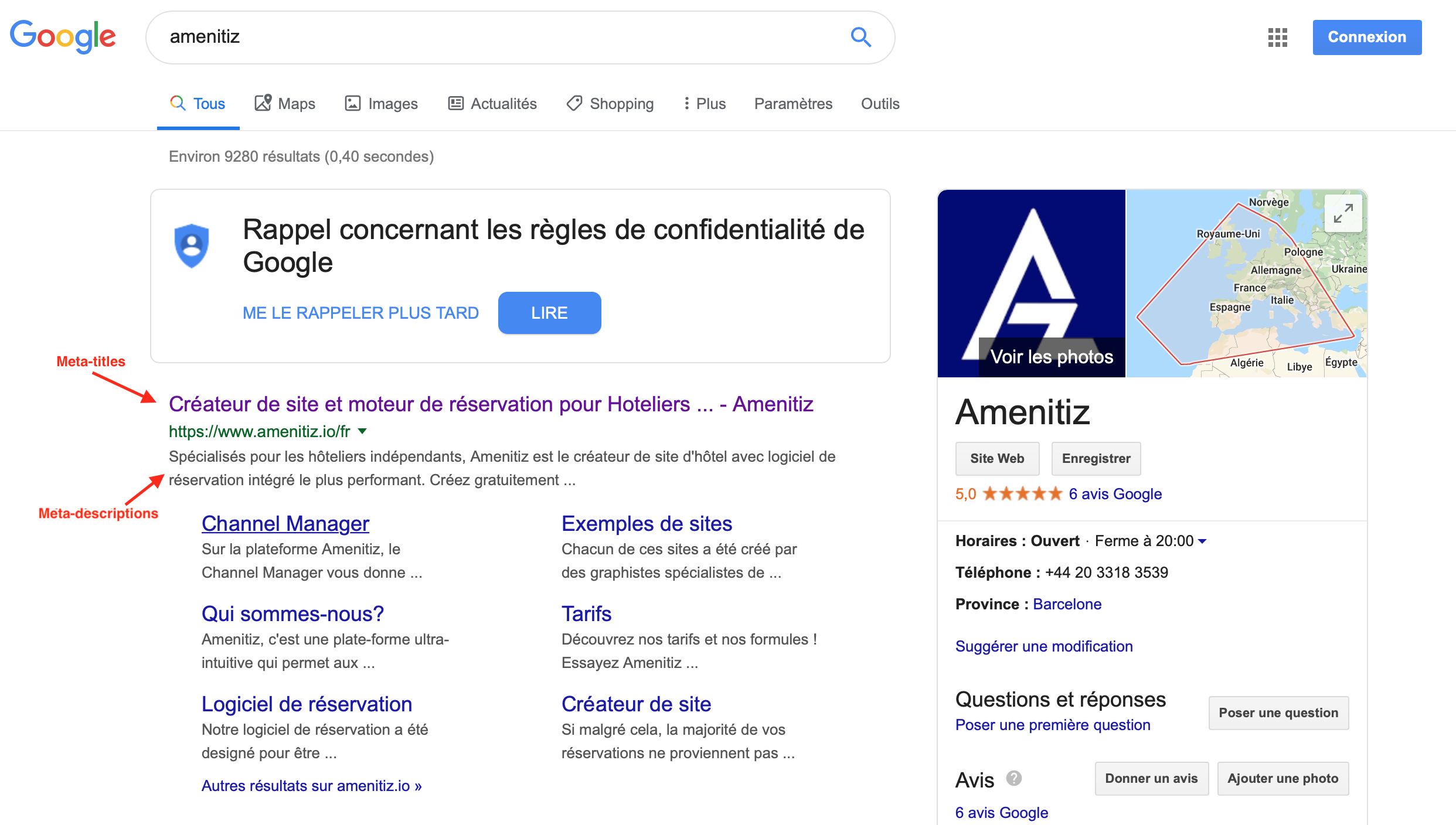Open 6 avis Google link under Avis heading
This screenshot has height=825, width=1456.
(x=1002, y=813)
